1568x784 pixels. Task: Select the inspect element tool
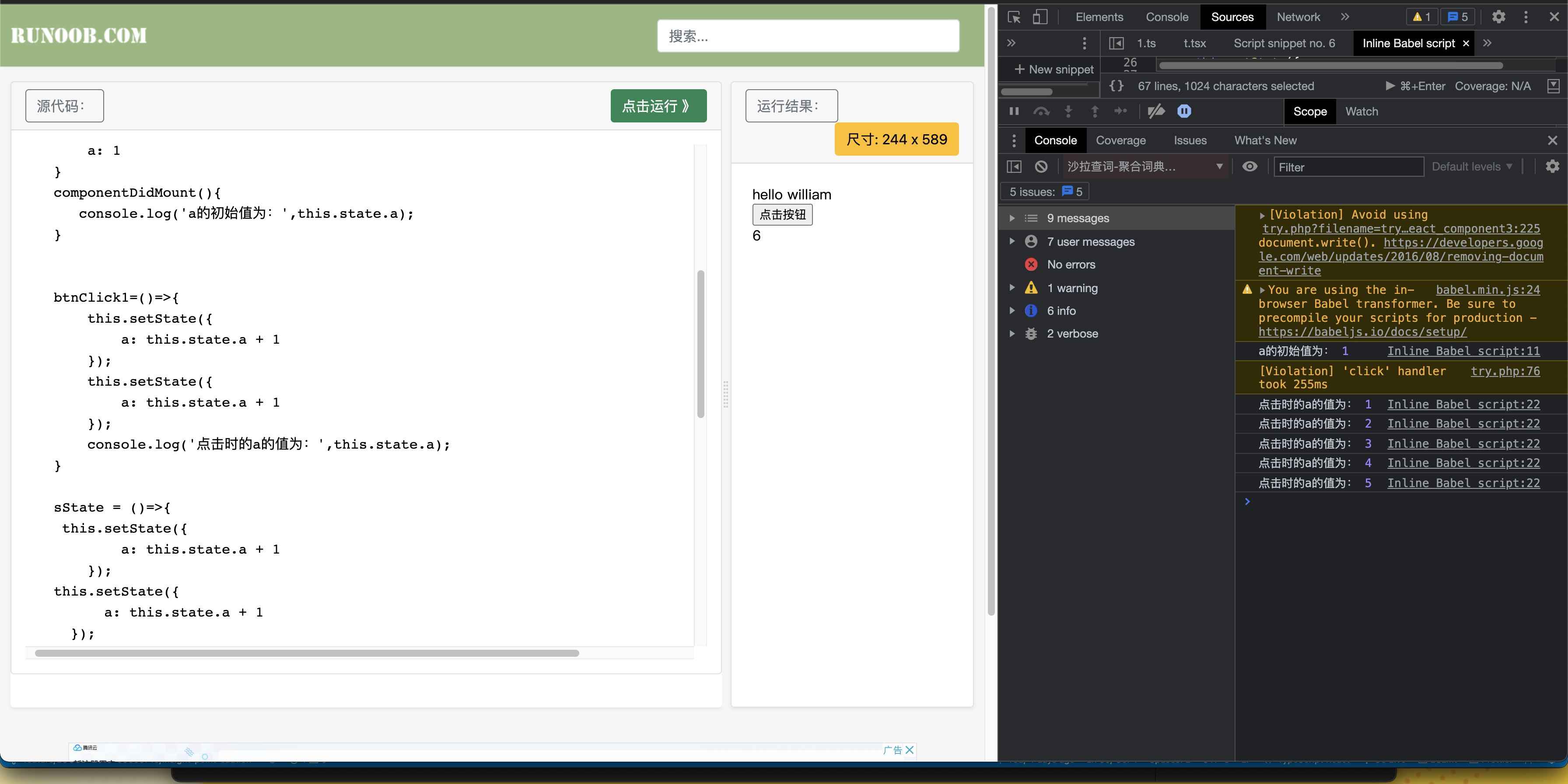pyautogui.click(x=1014, y=17)
